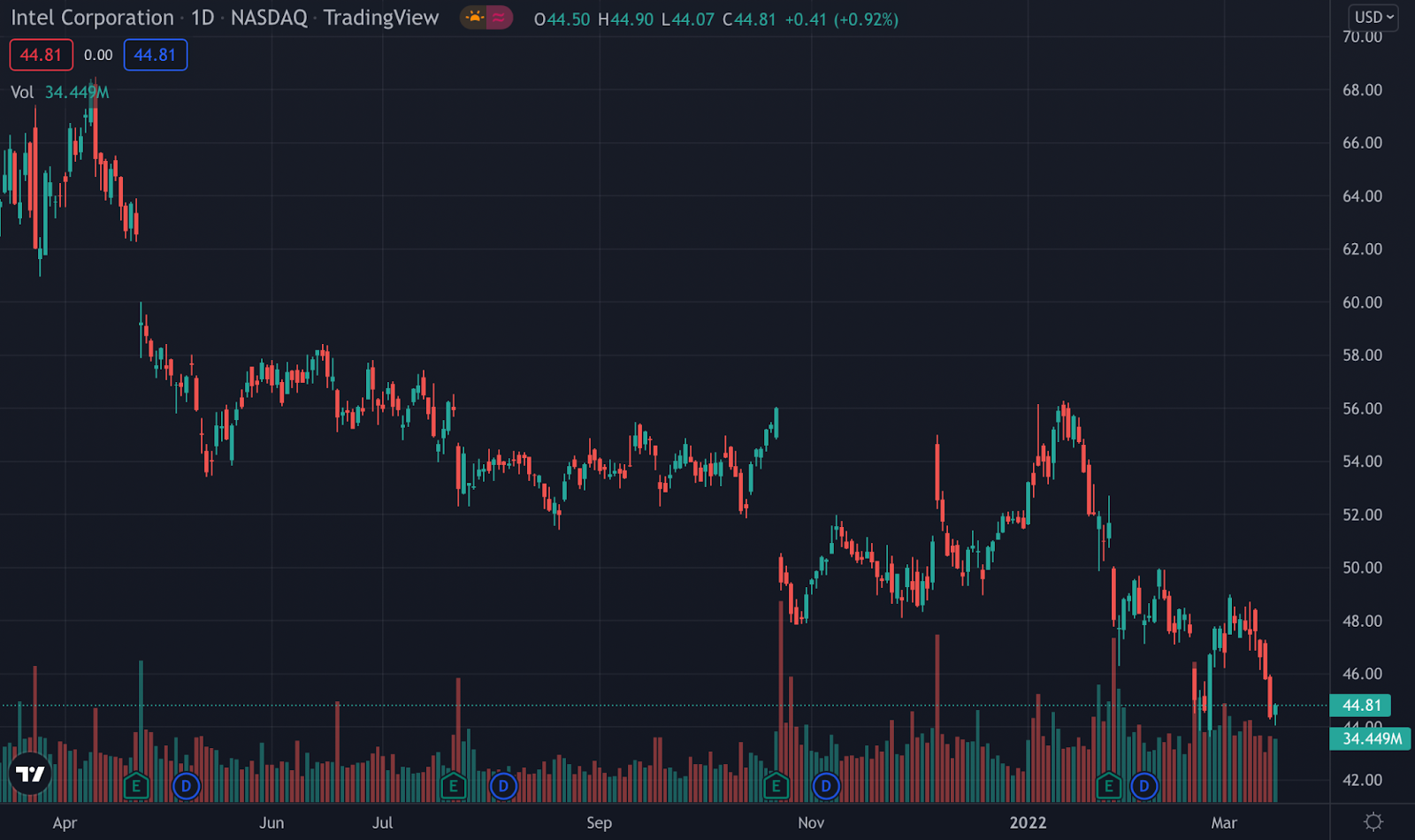Click the 58.00 price axis label
The height and width of the screenshot is (840, 1415).
pyautogui.click(x=1362, y=355)
